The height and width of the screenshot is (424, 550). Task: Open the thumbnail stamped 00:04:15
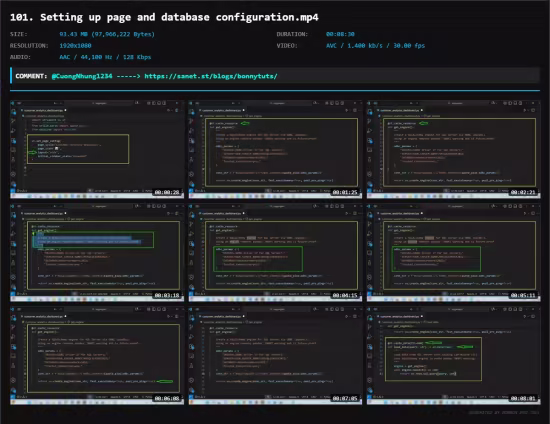(x=275, y=252)
